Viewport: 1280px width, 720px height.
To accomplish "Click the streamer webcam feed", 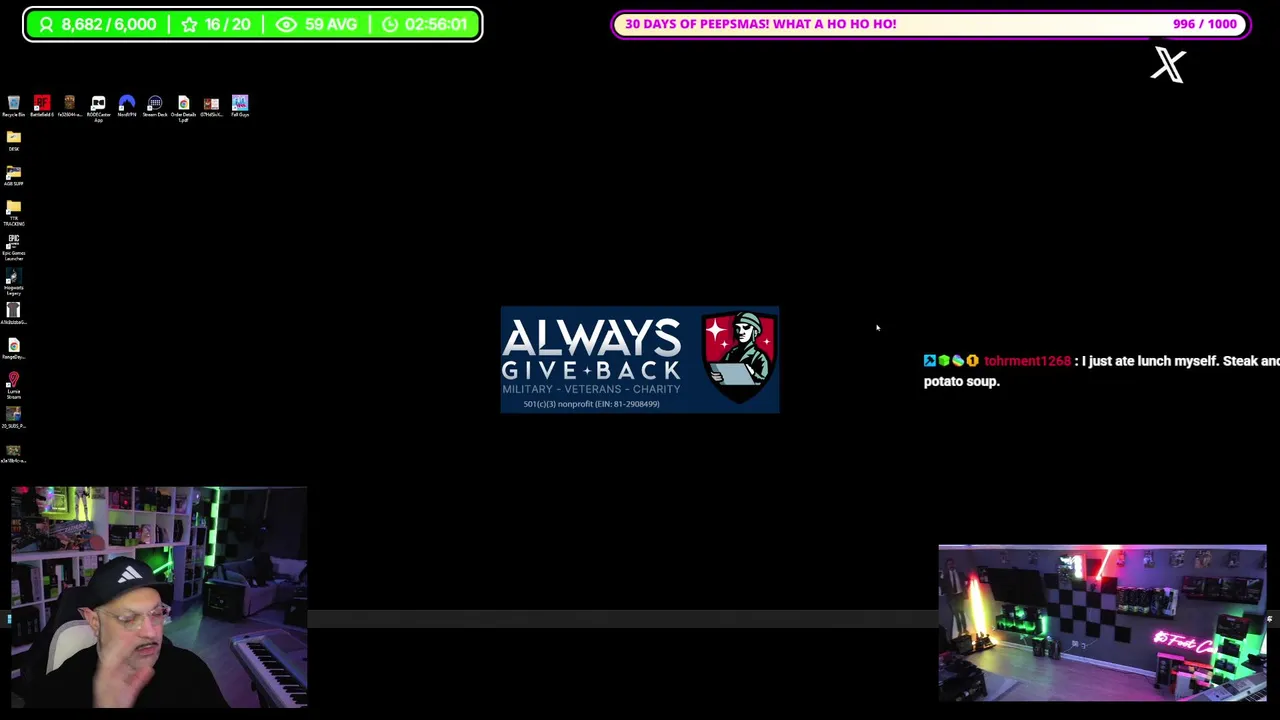I will tap(159, 597).
